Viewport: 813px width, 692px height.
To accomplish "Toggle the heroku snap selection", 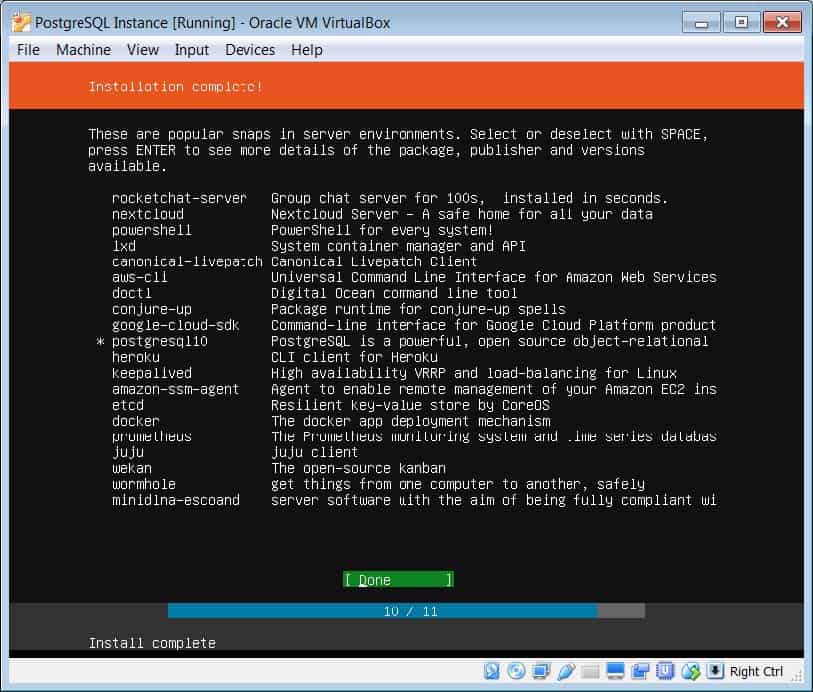I will coord(135,357).
